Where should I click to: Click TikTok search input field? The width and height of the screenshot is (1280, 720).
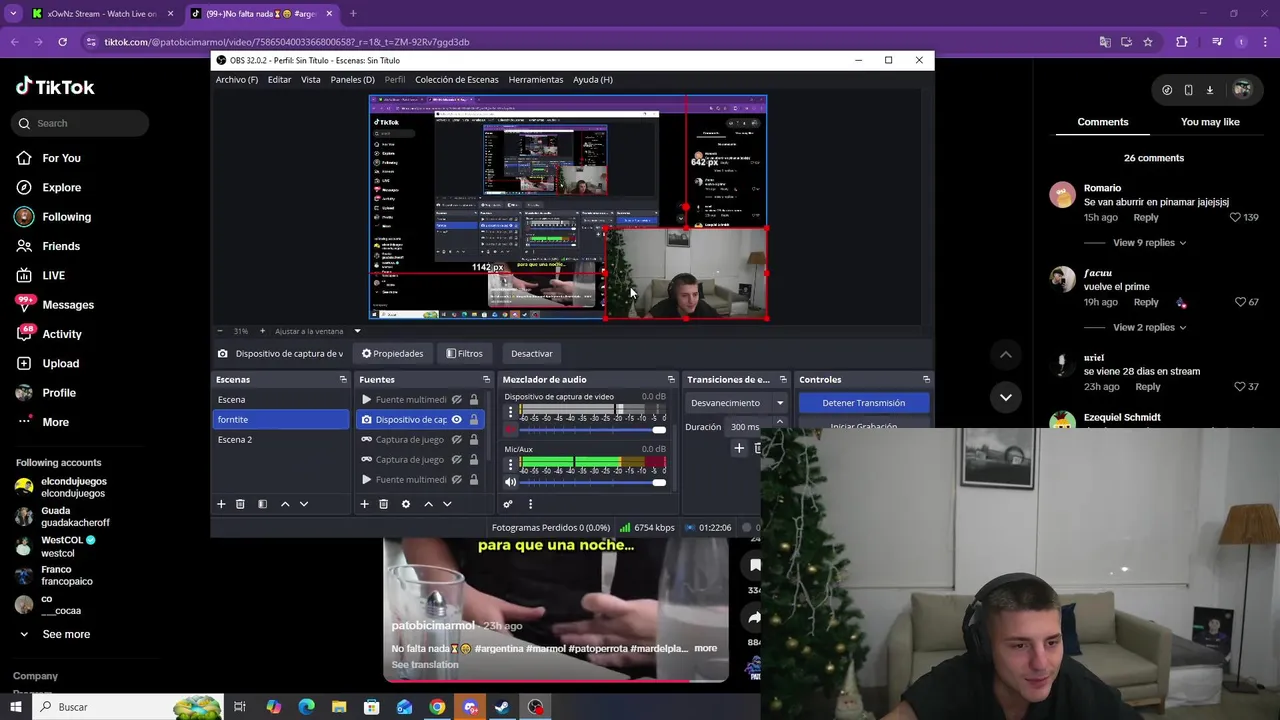tap(81, 123)
